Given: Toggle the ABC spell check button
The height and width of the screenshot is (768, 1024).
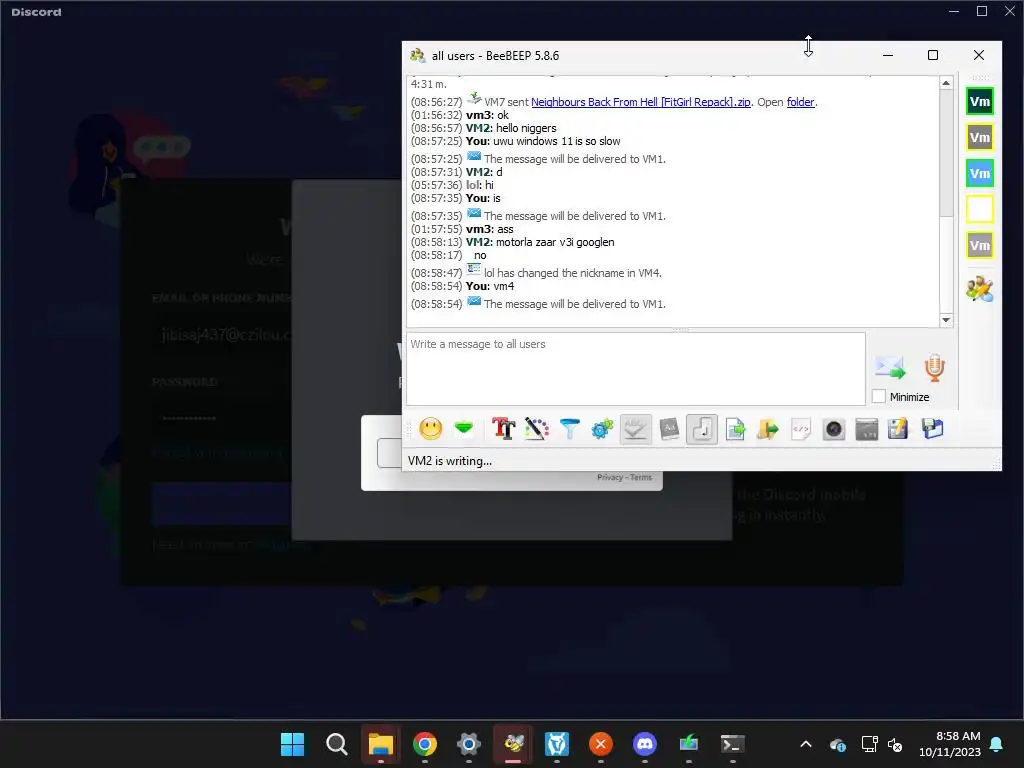Looking at the screenshot, I should click(x=635, y=429).
